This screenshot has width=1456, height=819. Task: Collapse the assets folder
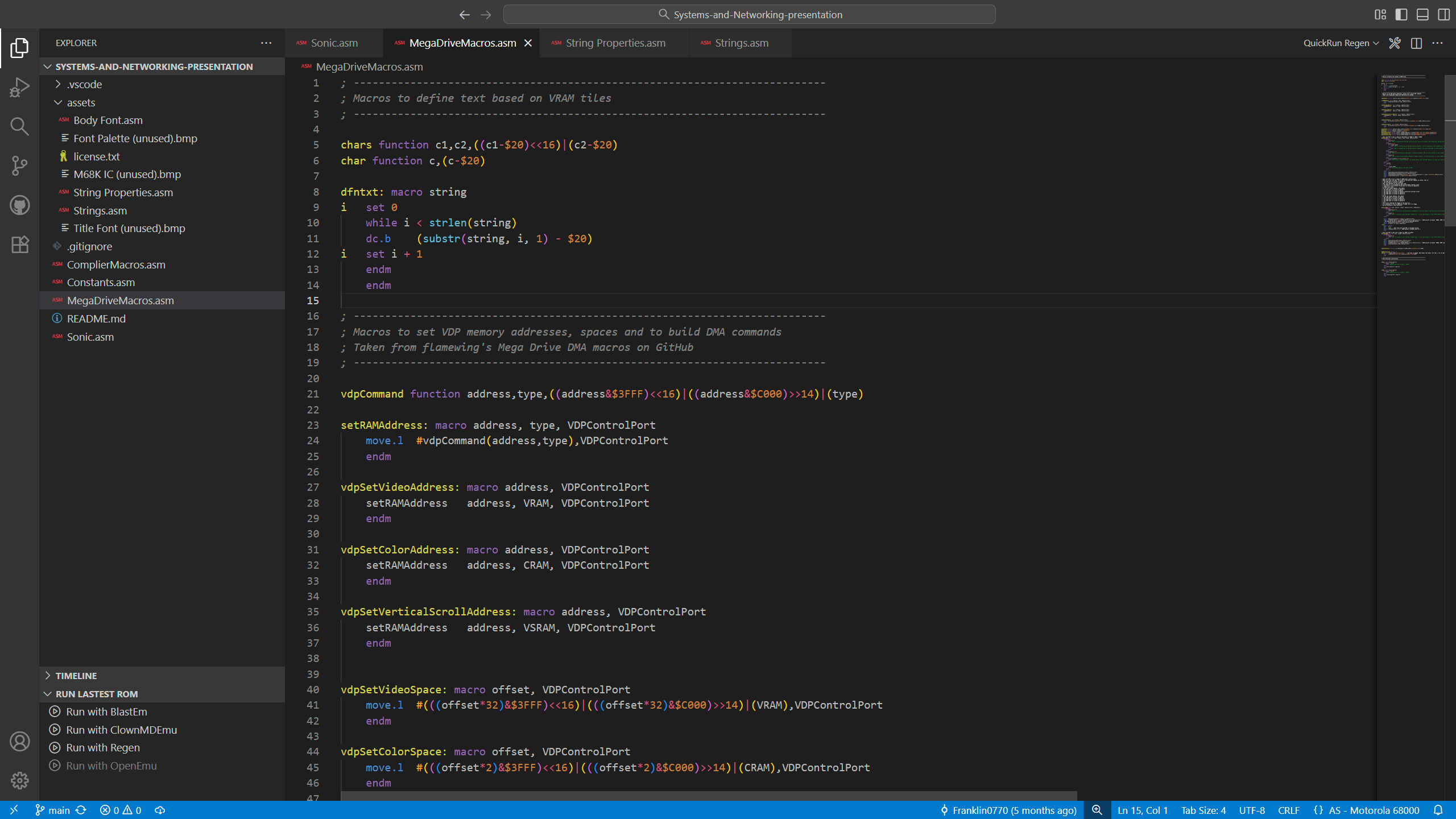[x=57, y=102]
